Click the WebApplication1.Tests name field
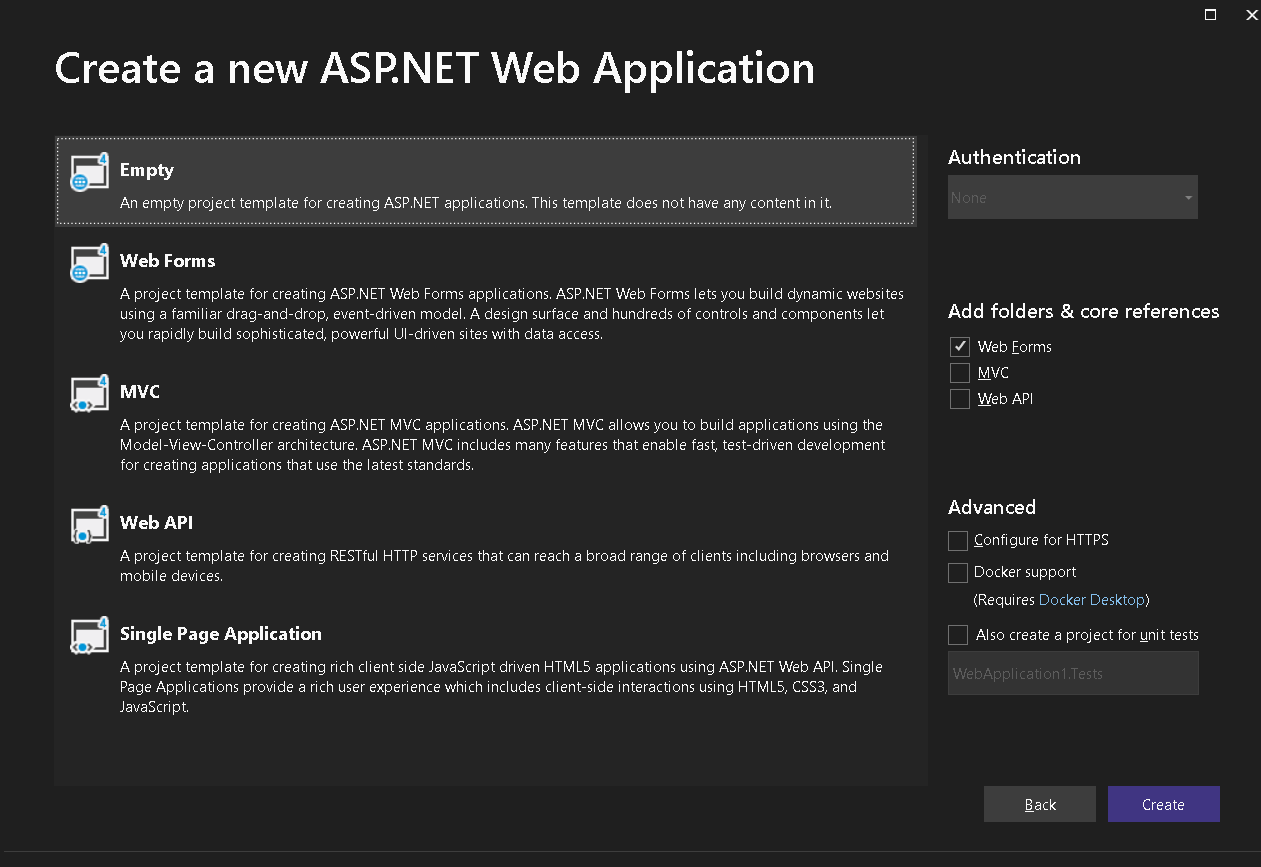Screen dimensions: 1261x867 tap(1073, 673)
